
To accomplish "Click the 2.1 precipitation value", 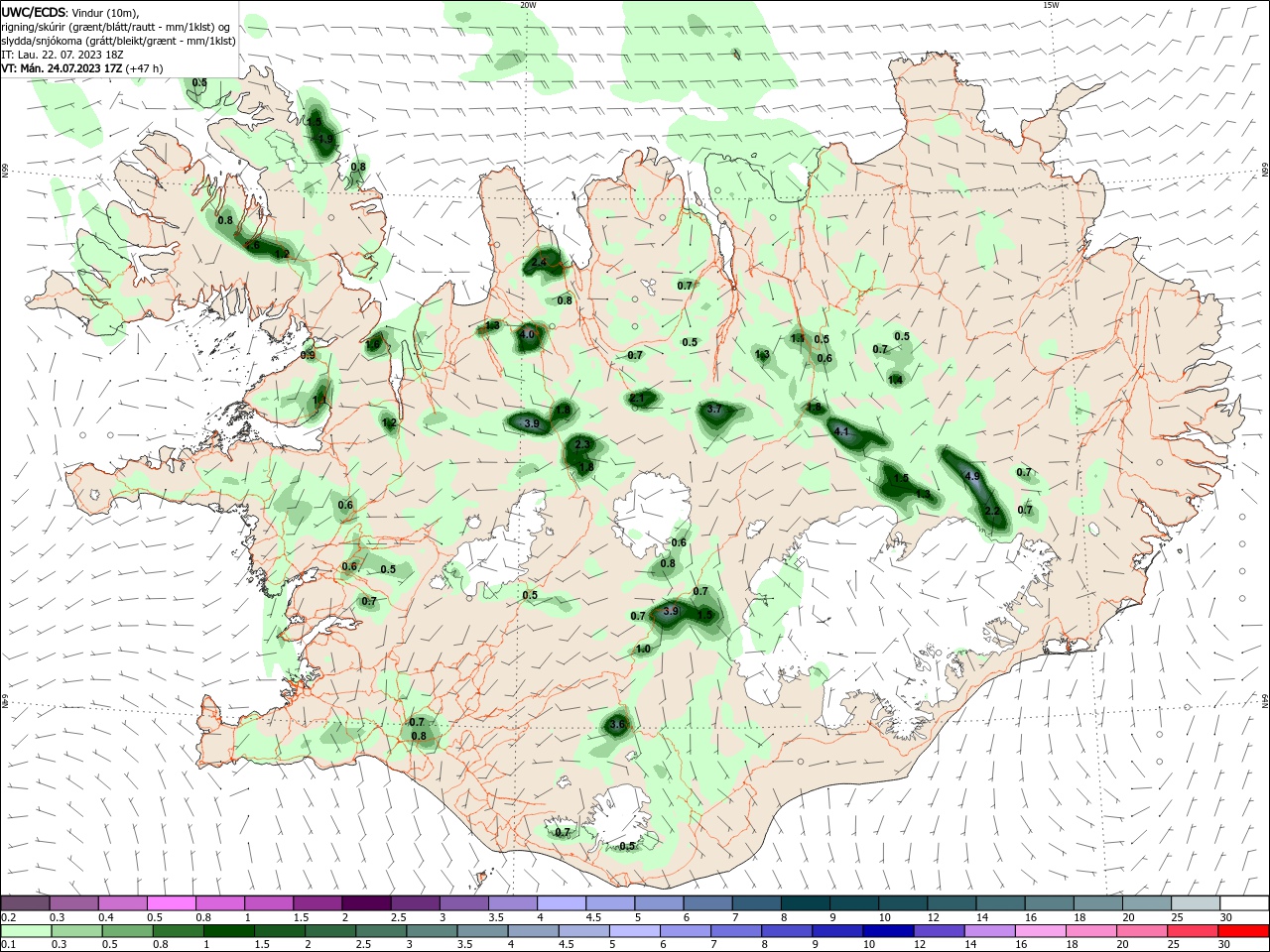I will [x=637, y=399].
